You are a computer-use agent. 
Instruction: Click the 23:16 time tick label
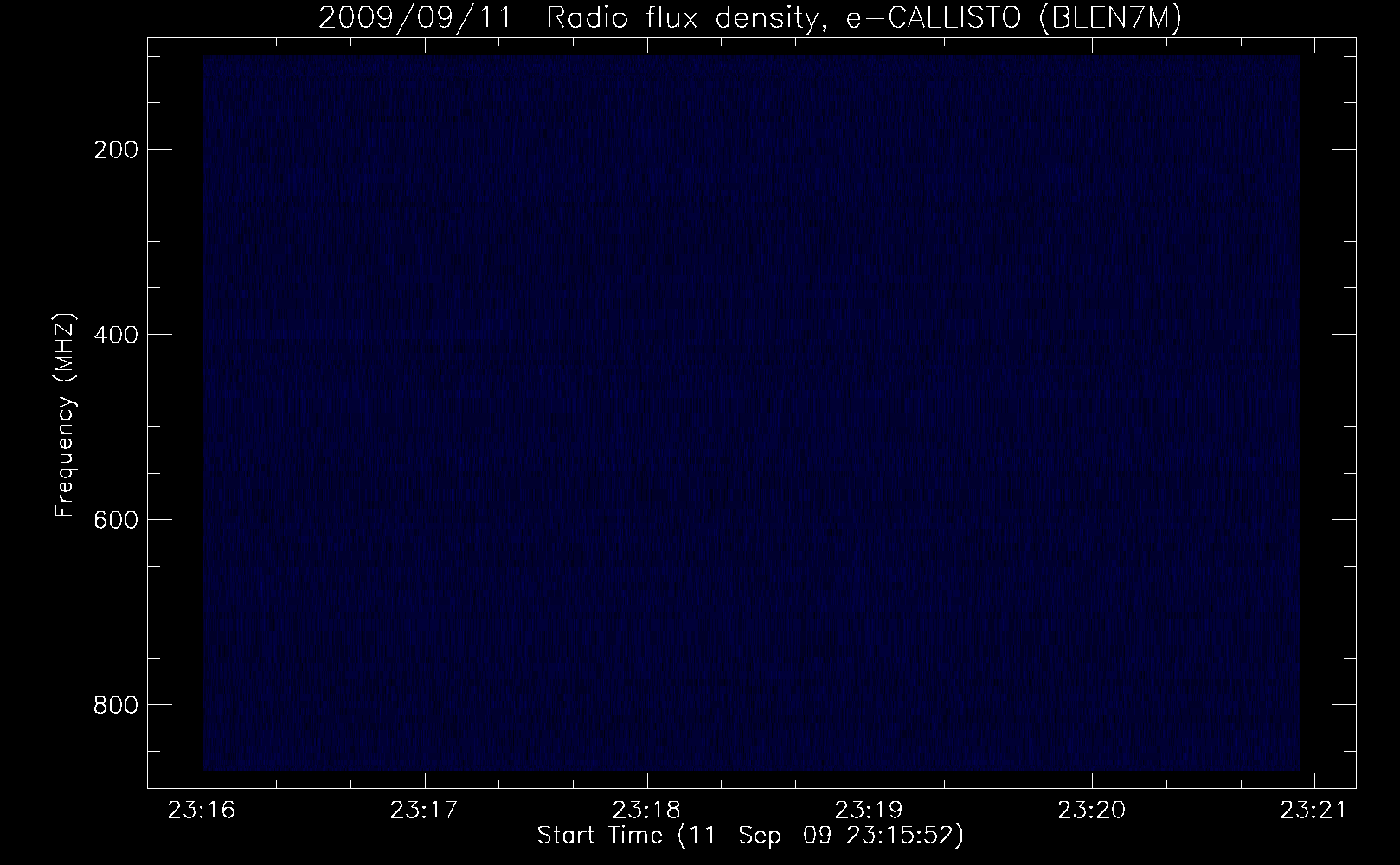pyautogui.click(x=202, y=811)
